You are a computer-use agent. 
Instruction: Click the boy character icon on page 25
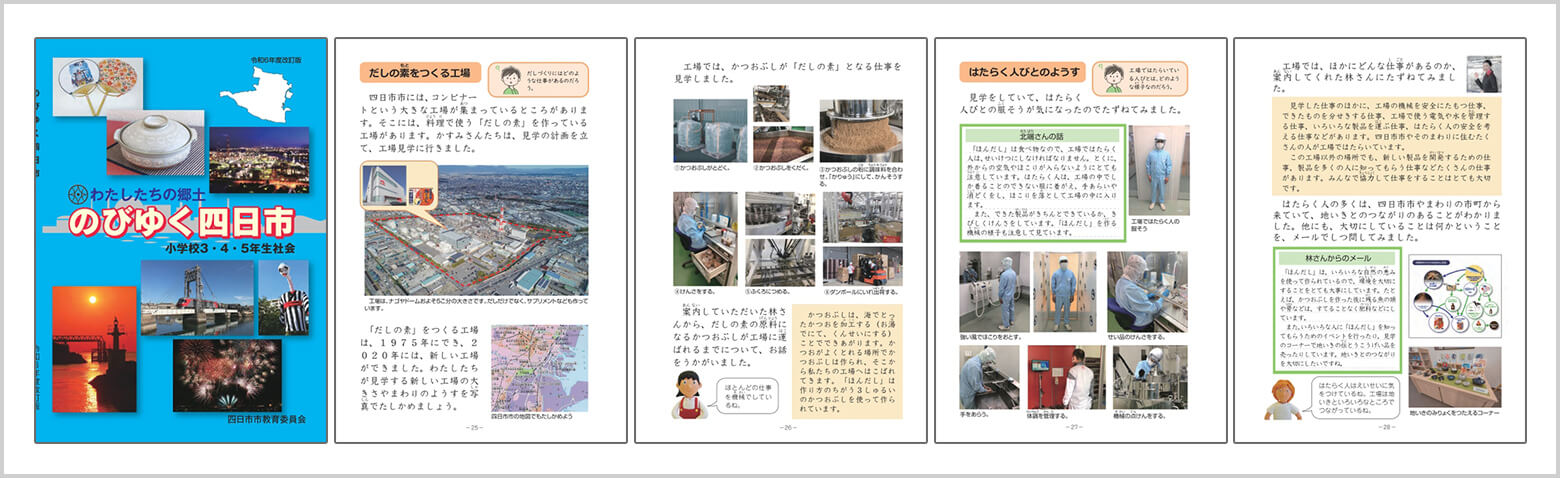(510, 78)
